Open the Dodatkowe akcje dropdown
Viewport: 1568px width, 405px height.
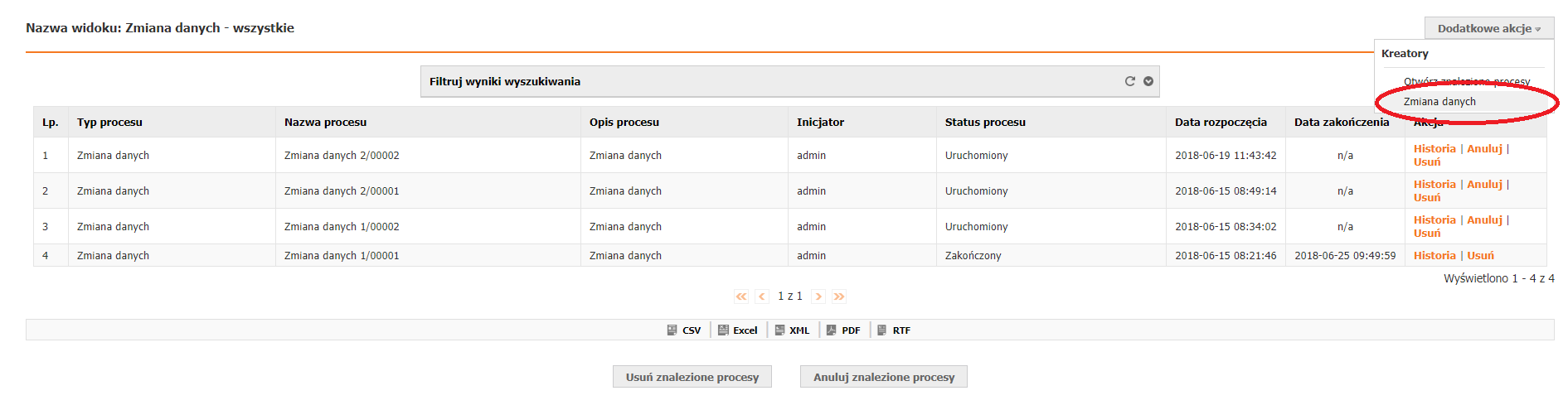click(x=1489, y=28)
